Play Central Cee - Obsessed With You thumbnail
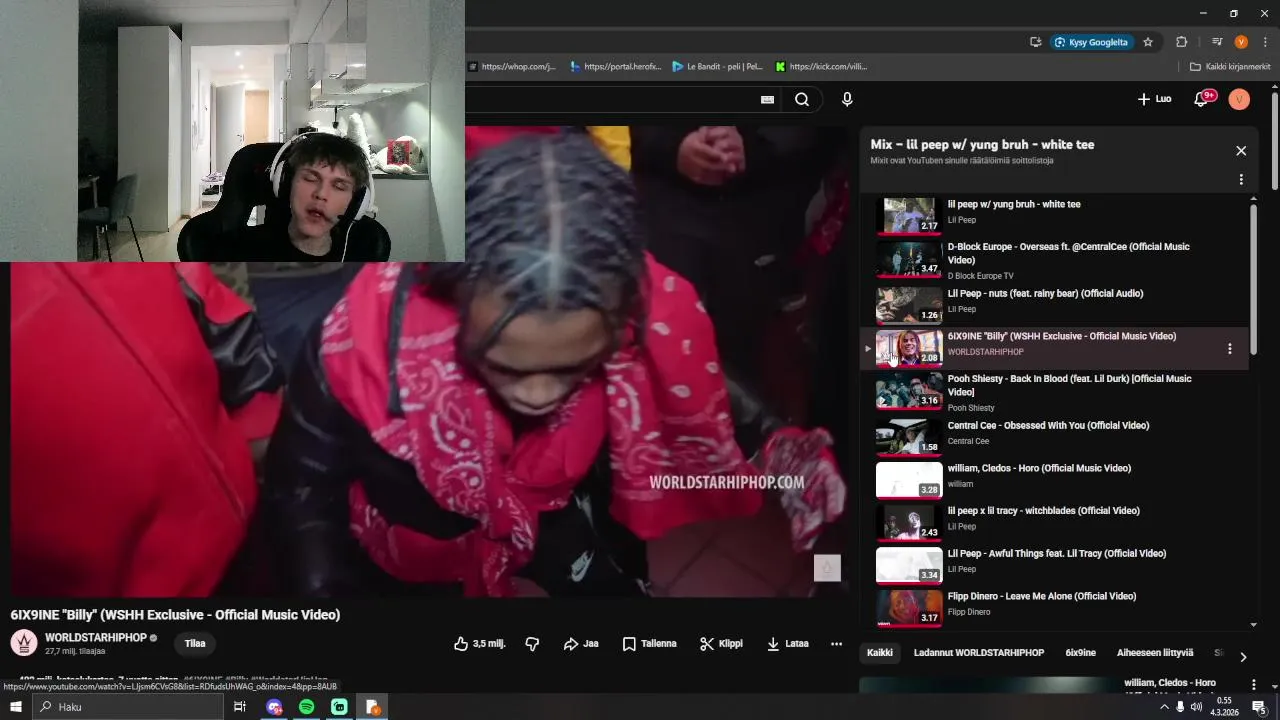1280x720 pixels. click(x=909, y=437)
